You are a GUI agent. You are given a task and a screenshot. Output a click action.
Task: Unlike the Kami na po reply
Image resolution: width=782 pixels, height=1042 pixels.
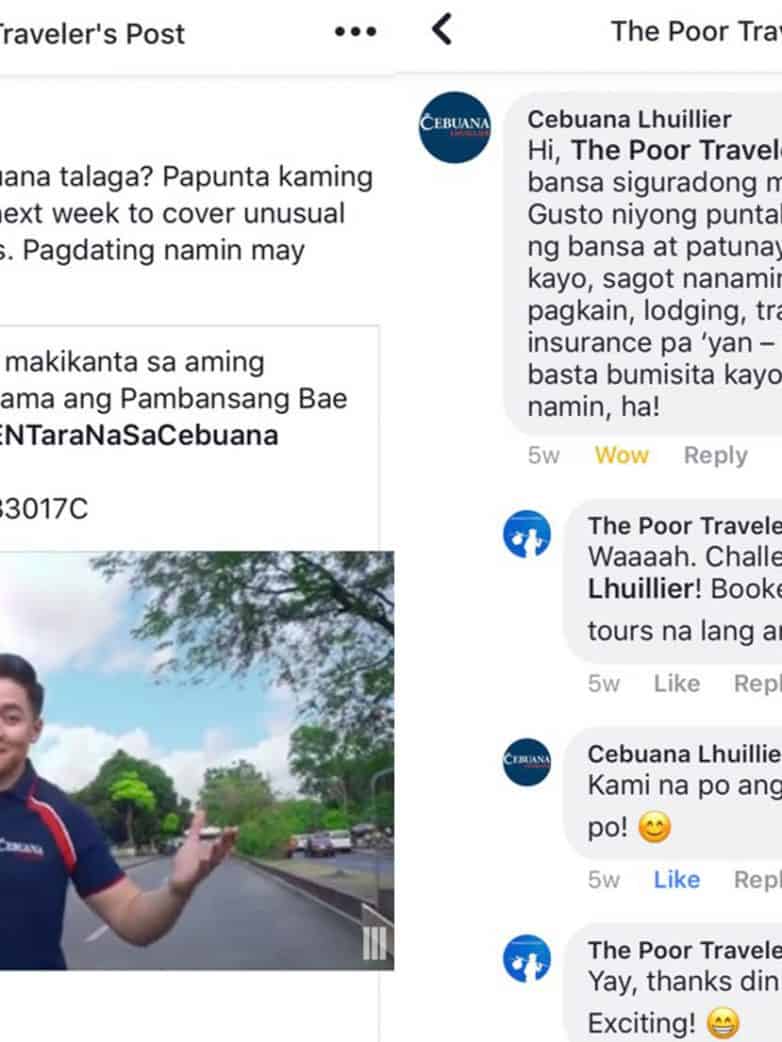pos(676,879)
